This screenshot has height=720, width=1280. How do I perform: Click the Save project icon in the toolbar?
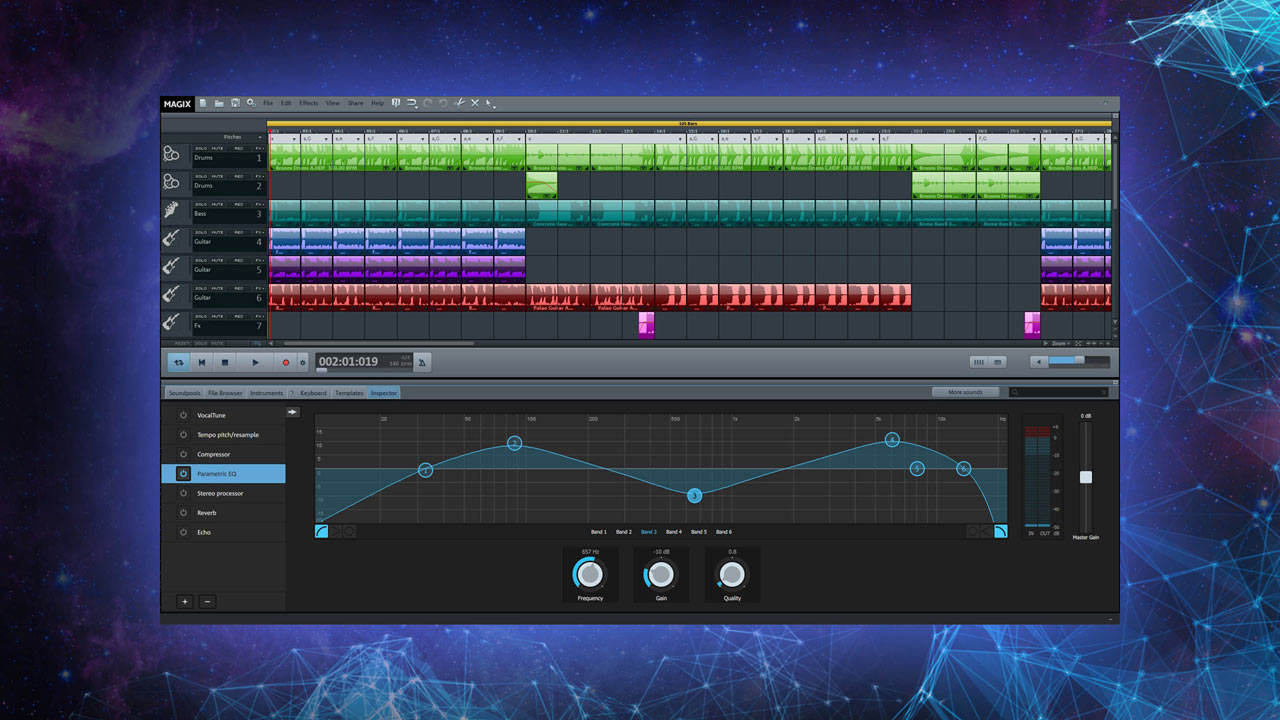(x=235, y=103)
